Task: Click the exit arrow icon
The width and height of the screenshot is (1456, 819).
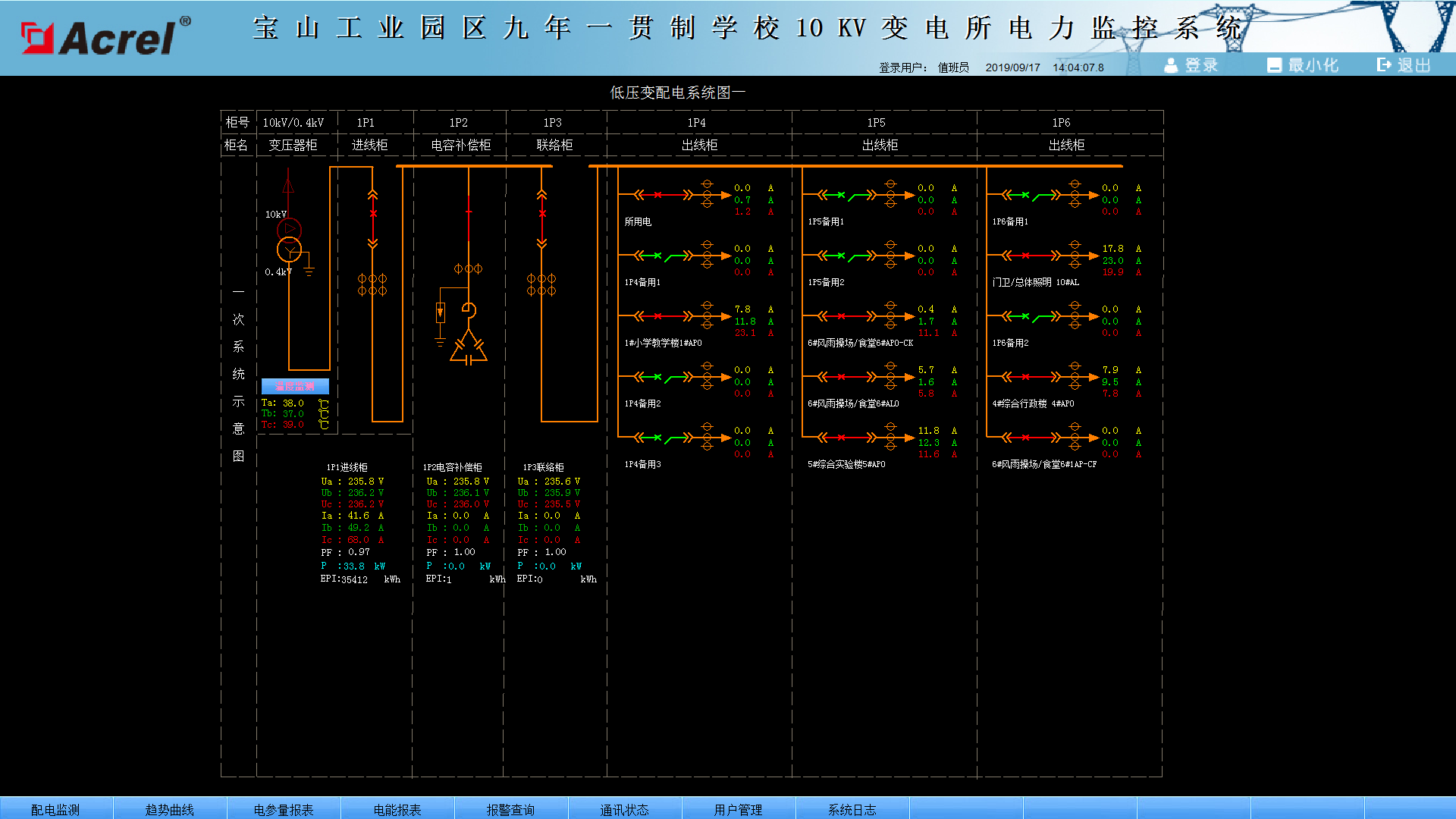Action: click(x=1385, y=65)
